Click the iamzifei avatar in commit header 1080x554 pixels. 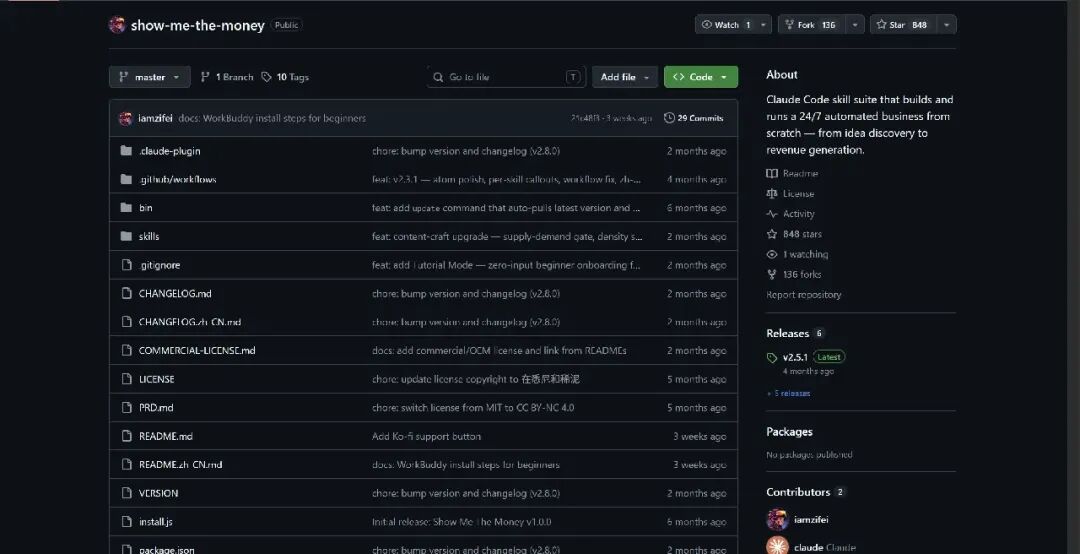(125, 119)
